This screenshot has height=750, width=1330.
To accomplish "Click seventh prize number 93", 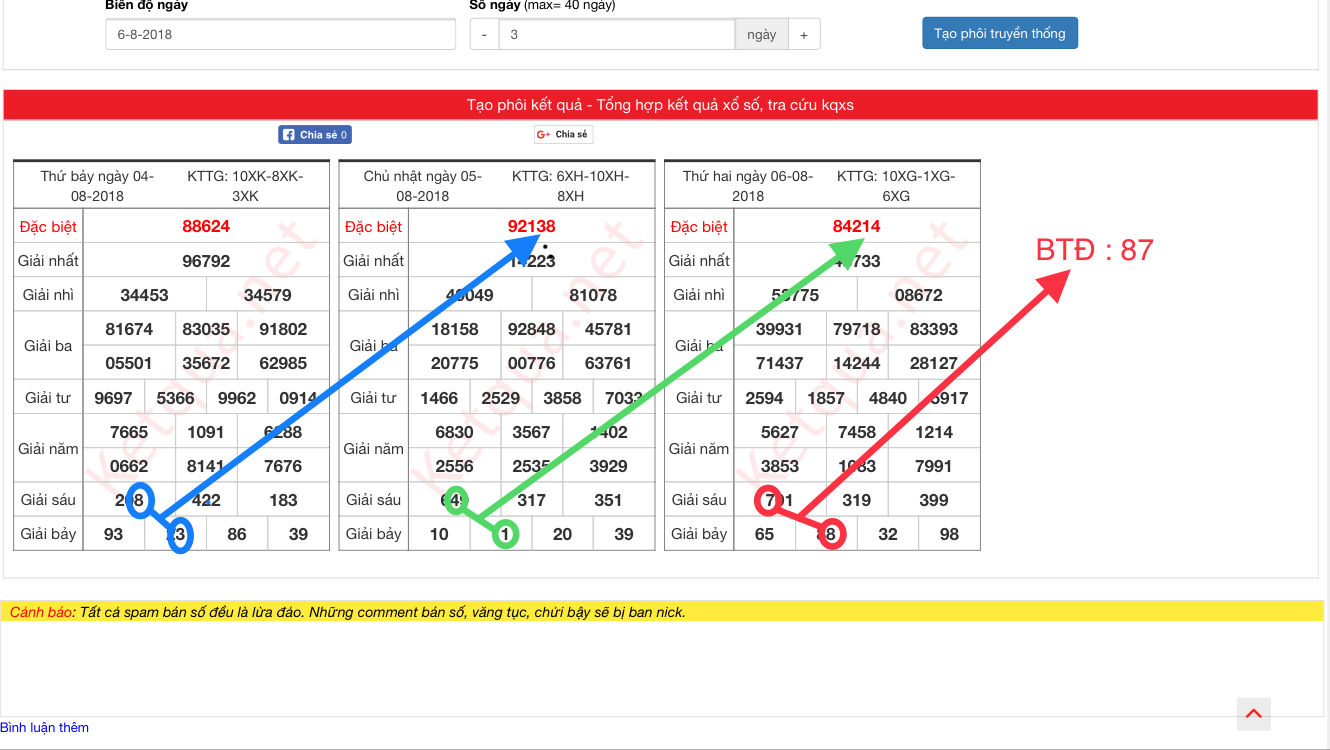I will point(113,534).
